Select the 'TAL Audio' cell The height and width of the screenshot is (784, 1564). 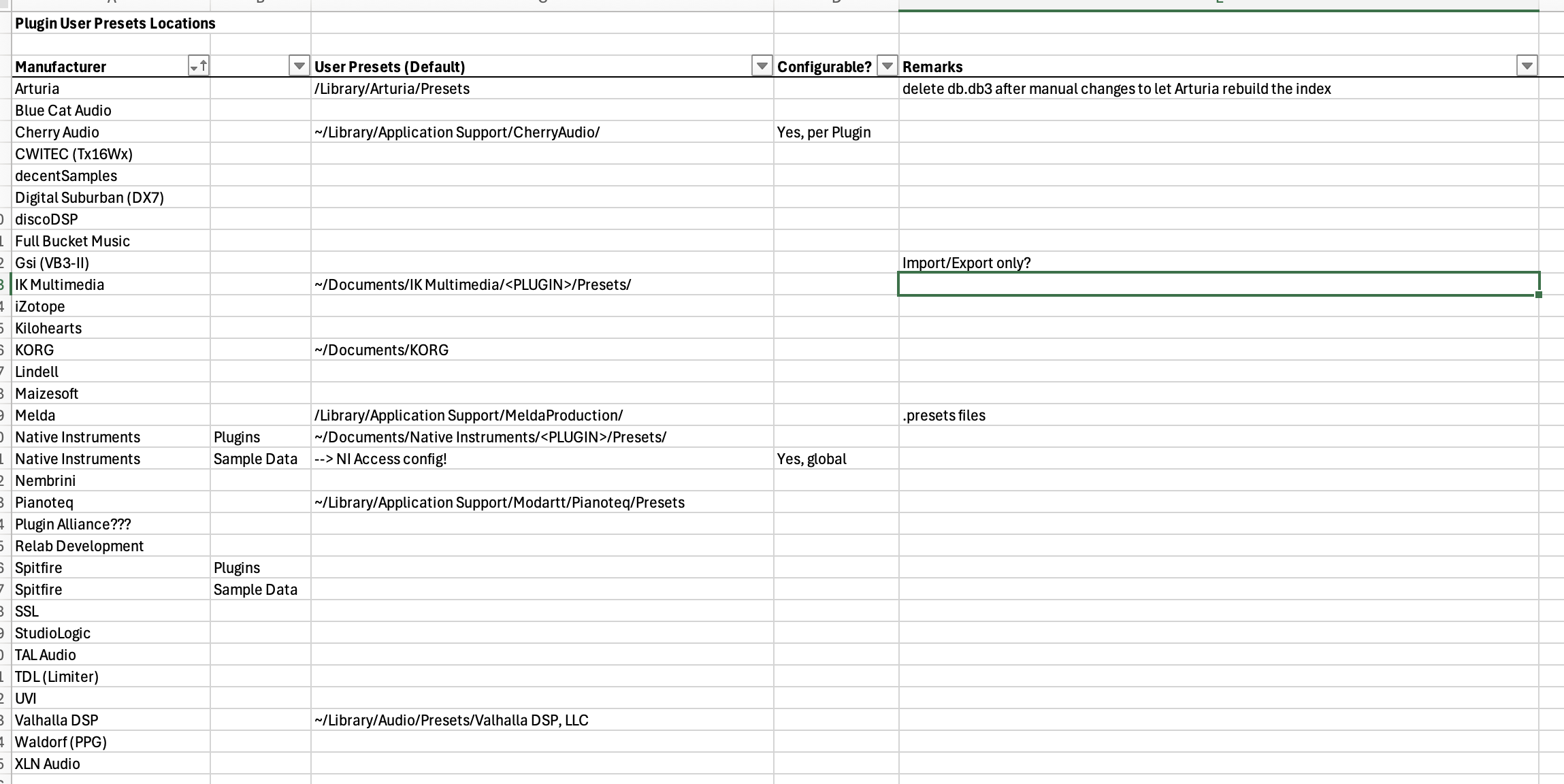(x=111, y=655)
